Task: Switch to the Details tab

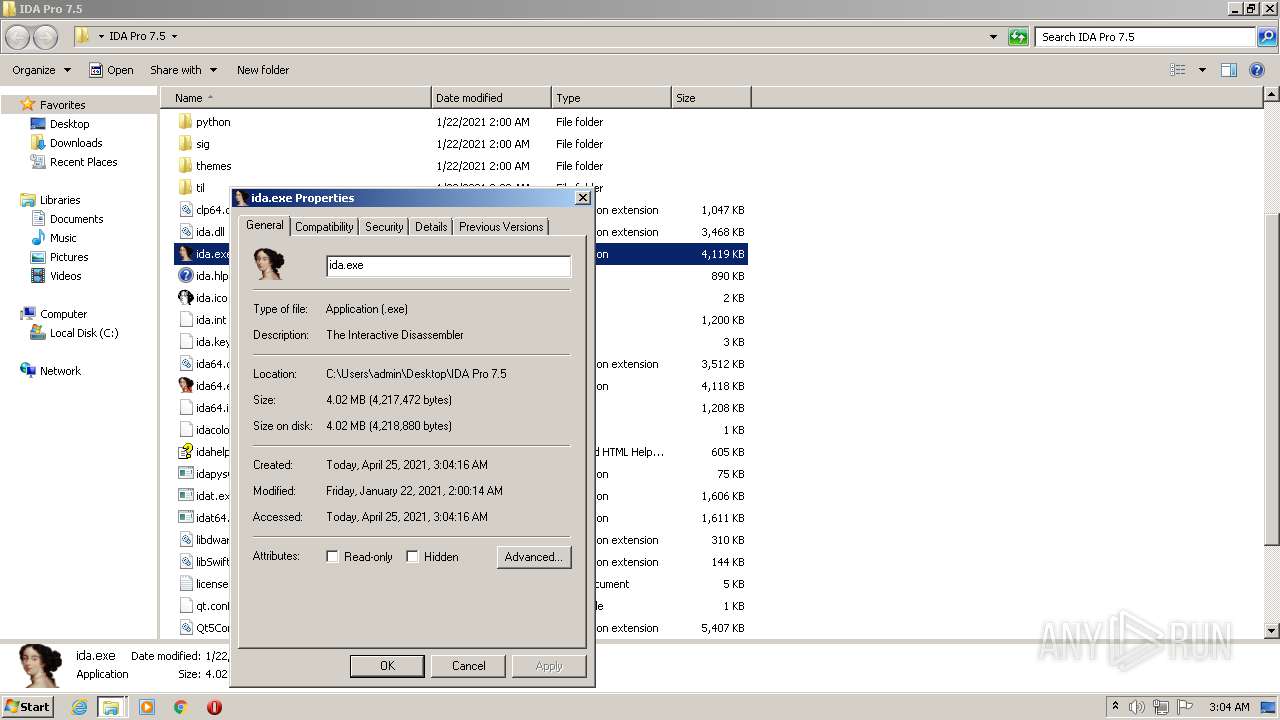Action: (431, 227)
